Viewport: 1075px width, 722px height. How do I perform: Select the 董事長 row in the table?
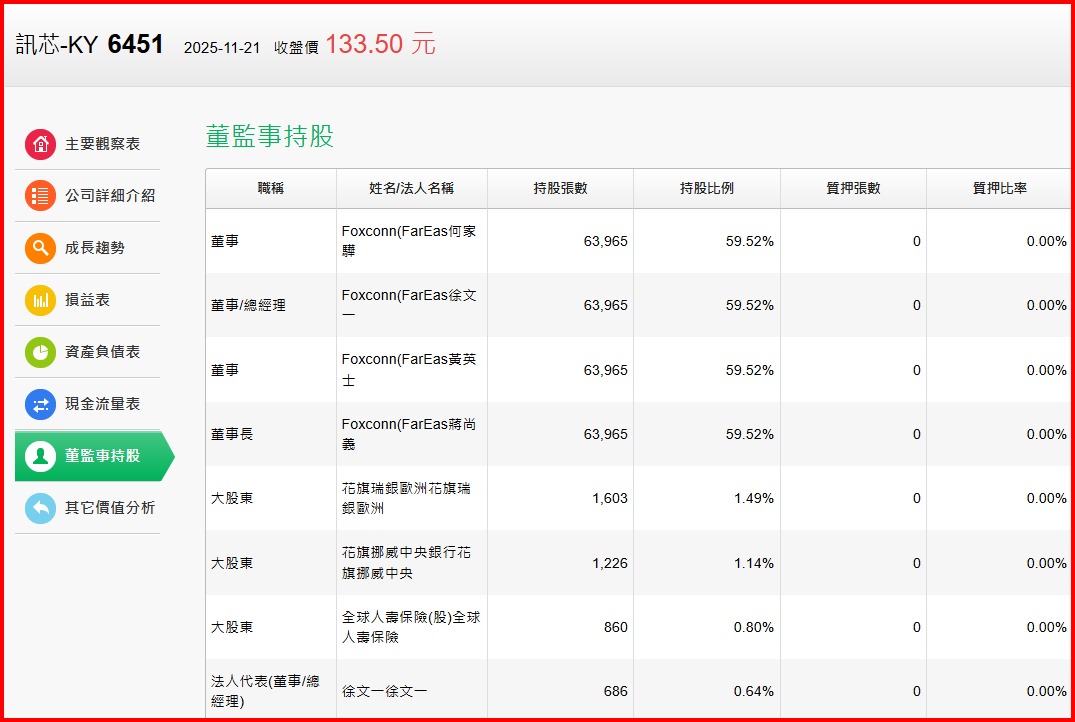pos(232,434)
